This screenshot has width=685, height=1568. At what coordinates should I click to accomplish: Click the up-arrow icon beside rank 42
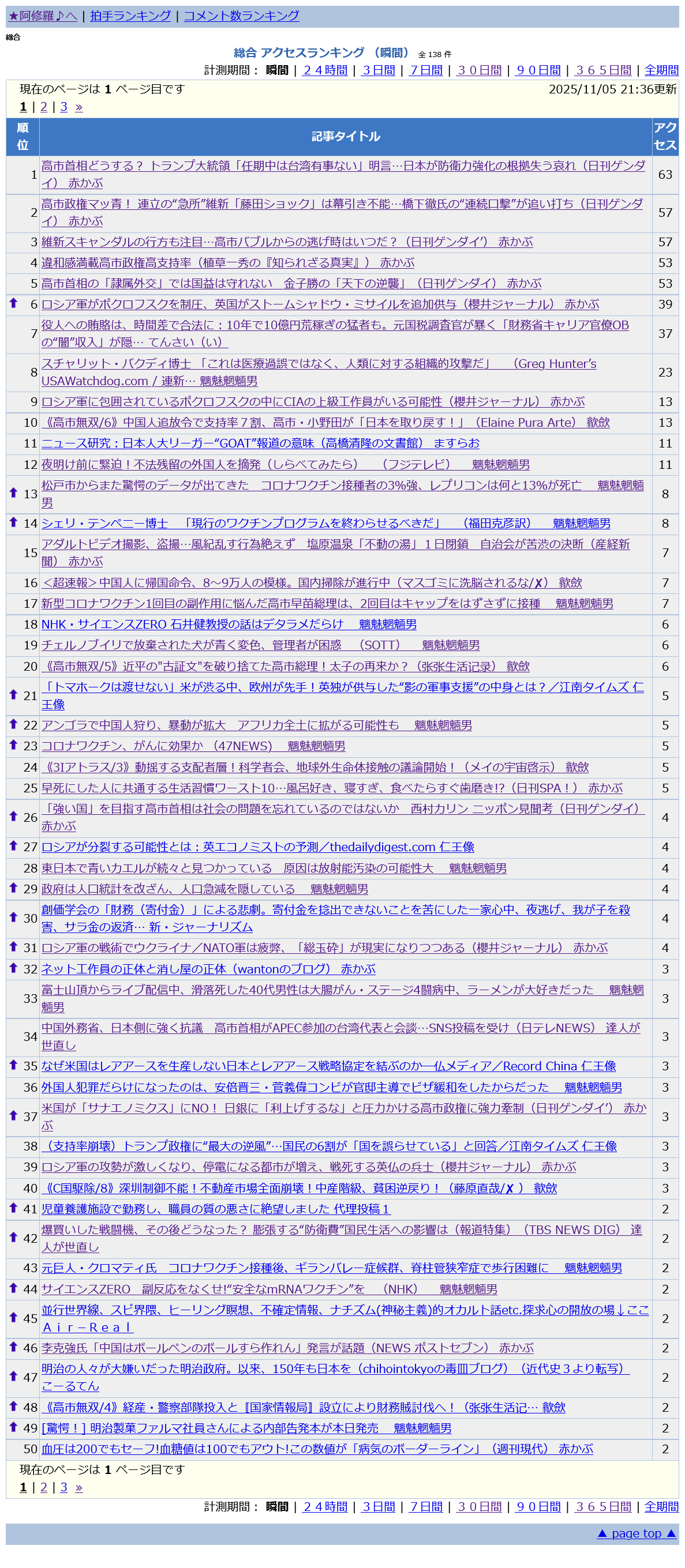click(13, 1237)
